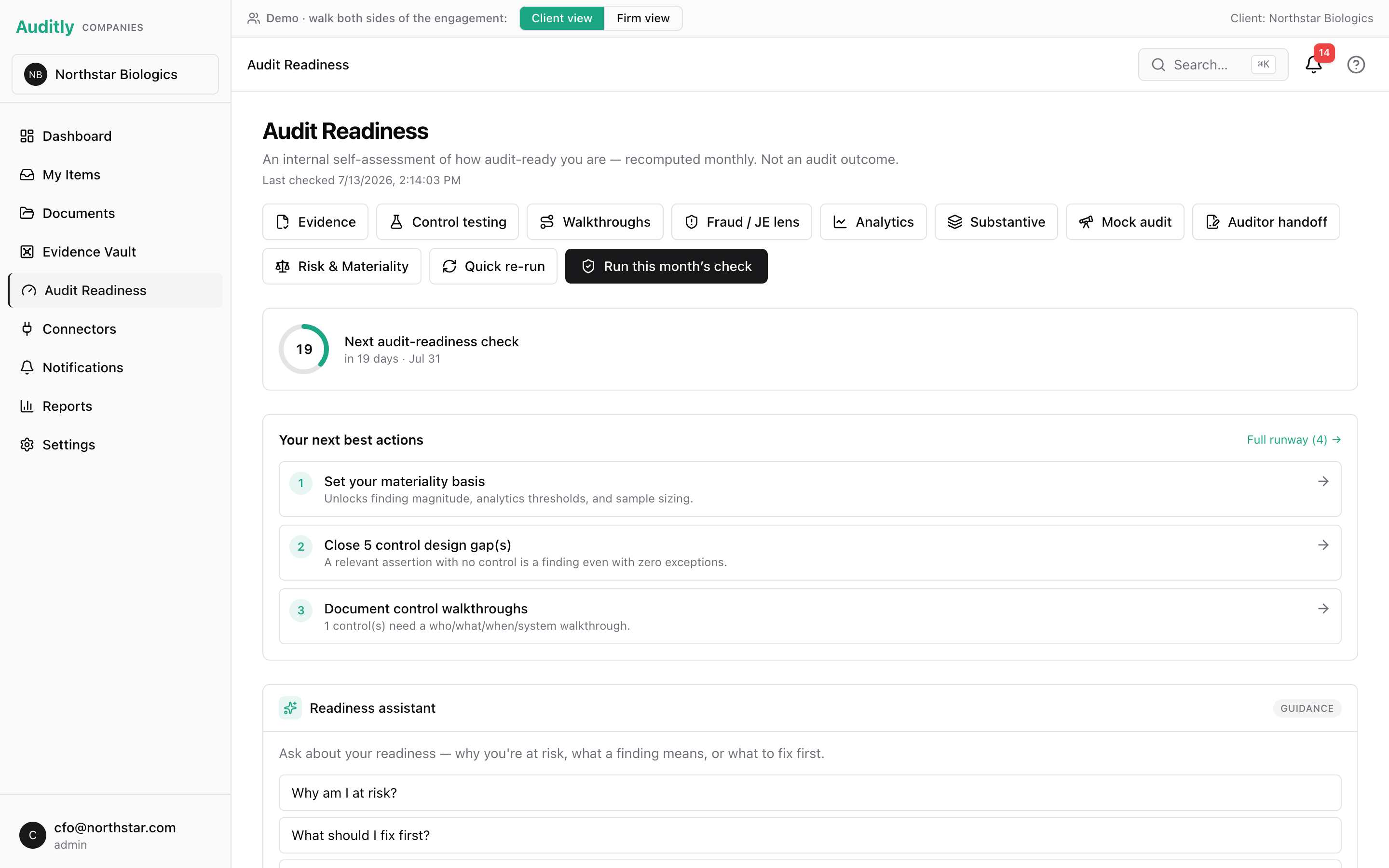Click the Reports bar chart icon

[x=27, y=406]
